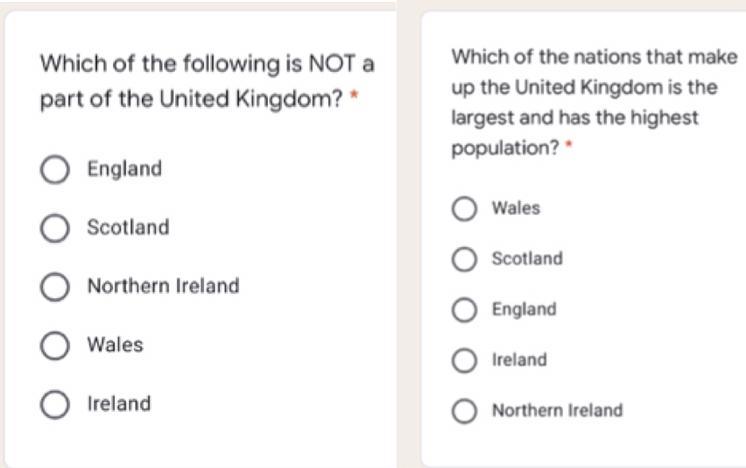Click 'Northern Ireland' label in largest nation question
The width and height of the screenshot is (746, 468).
pyautogui.click(x=556, y=410)
